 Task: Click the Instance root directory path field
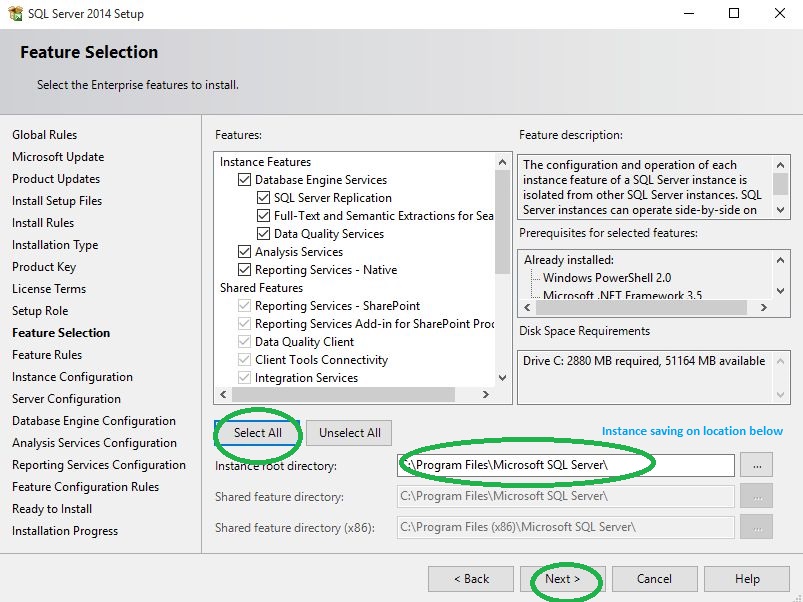click(565, 465)
